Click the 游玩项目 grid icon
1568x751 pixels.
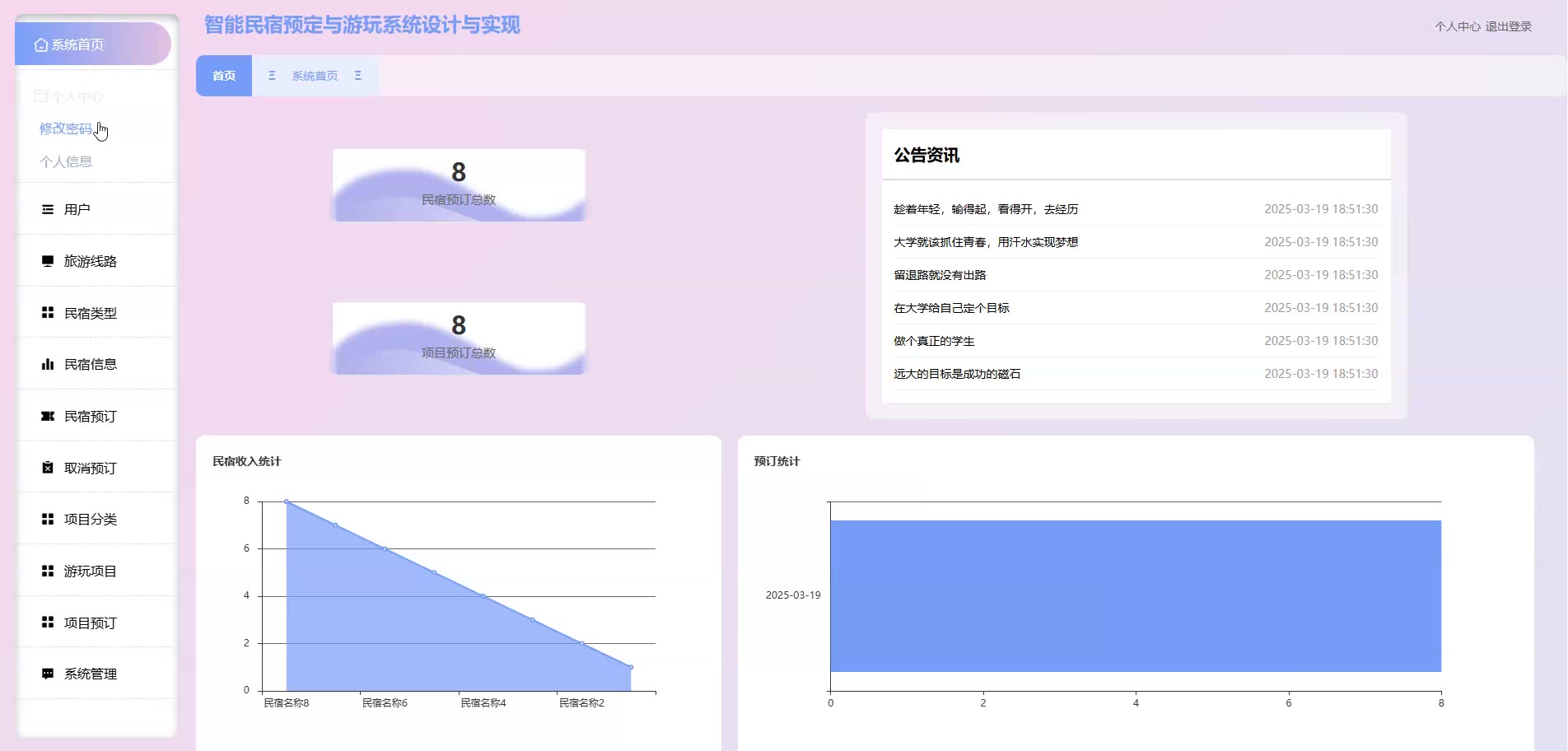pos(48,571)
